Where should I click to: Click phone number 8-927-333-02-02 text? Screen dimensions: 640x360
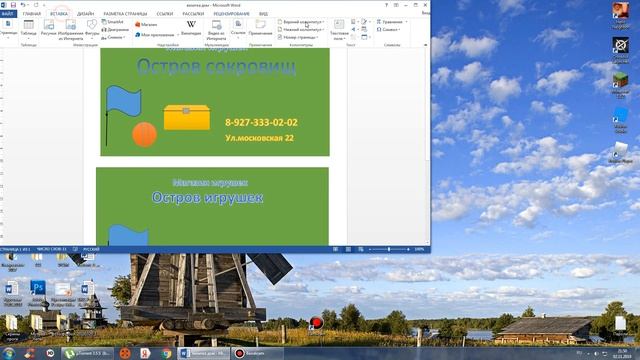[261, 122]
